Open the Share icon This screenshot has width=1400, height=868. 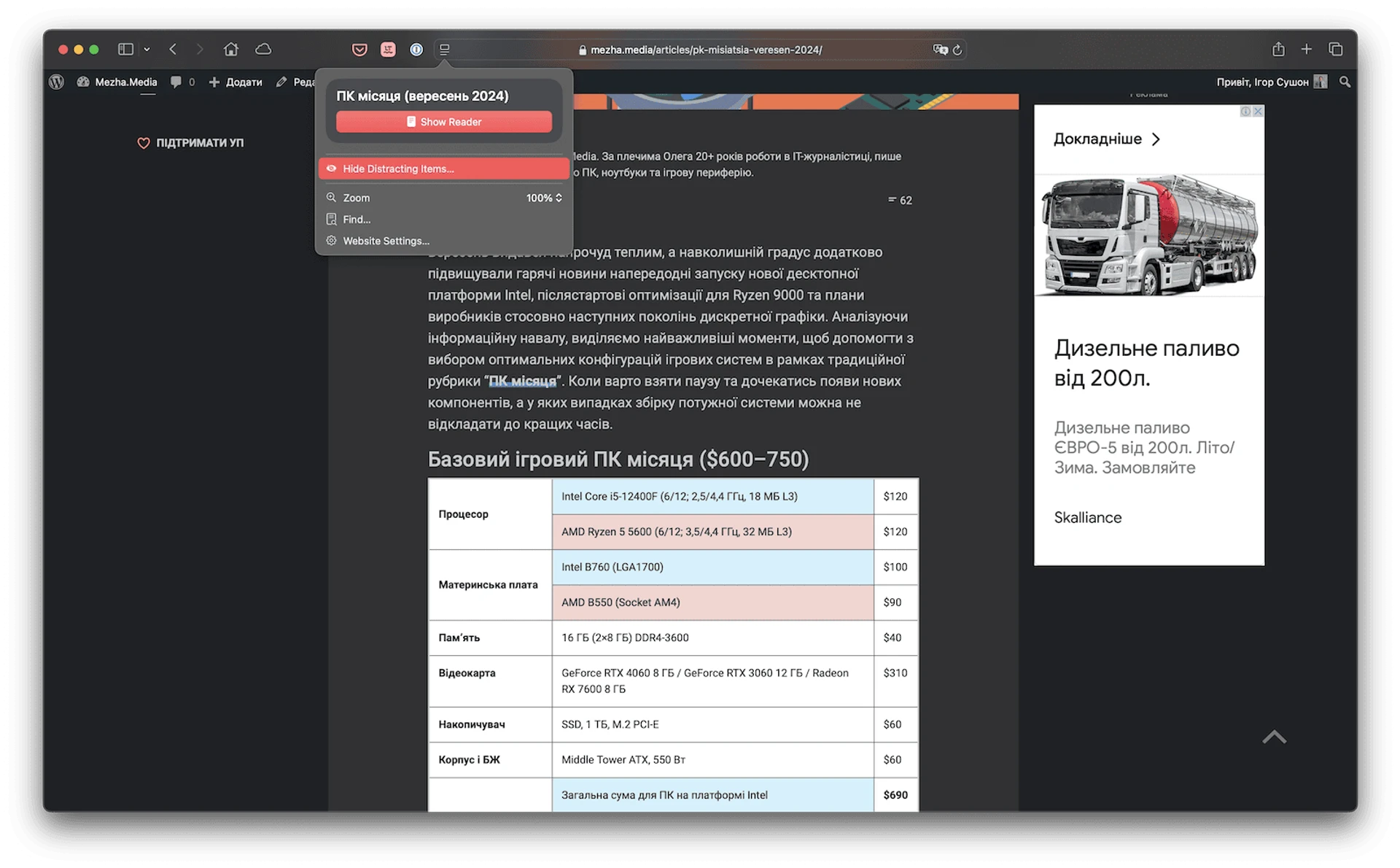[x=1278, y=50]
